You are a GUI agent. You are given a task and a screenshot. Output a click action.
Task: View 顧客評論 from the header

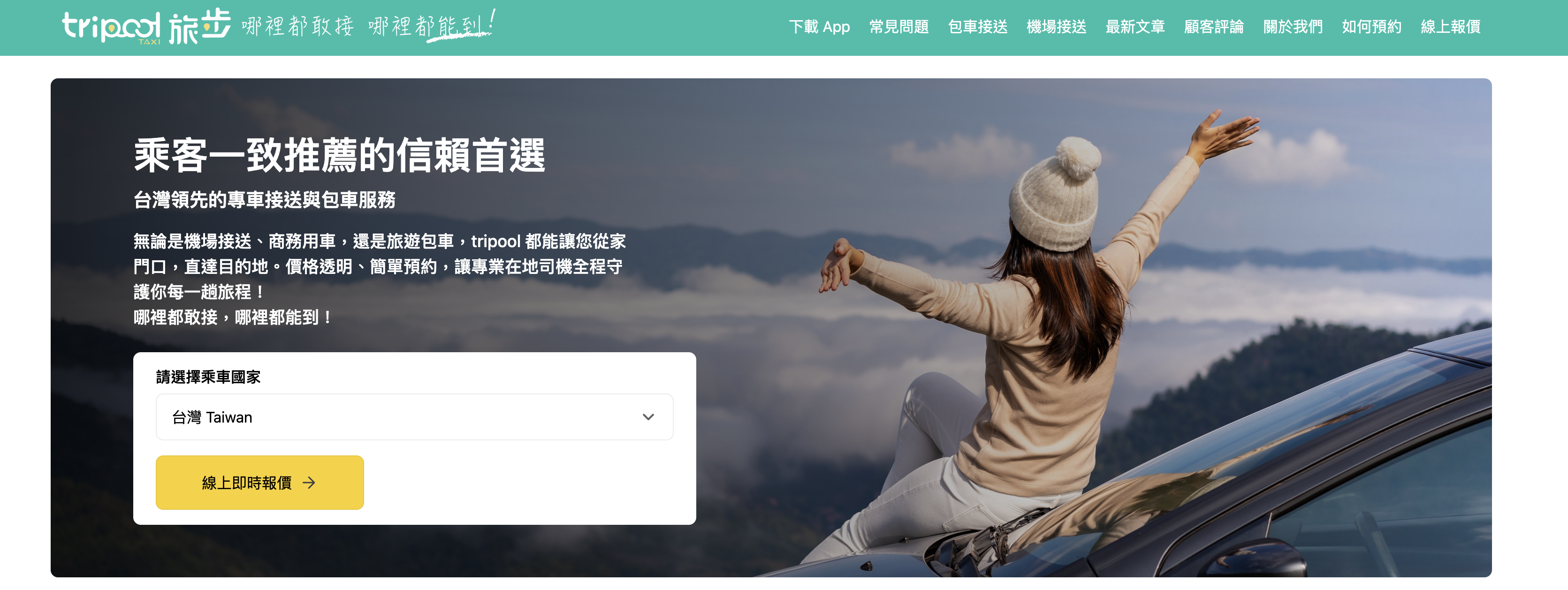tap(1214, 27)
